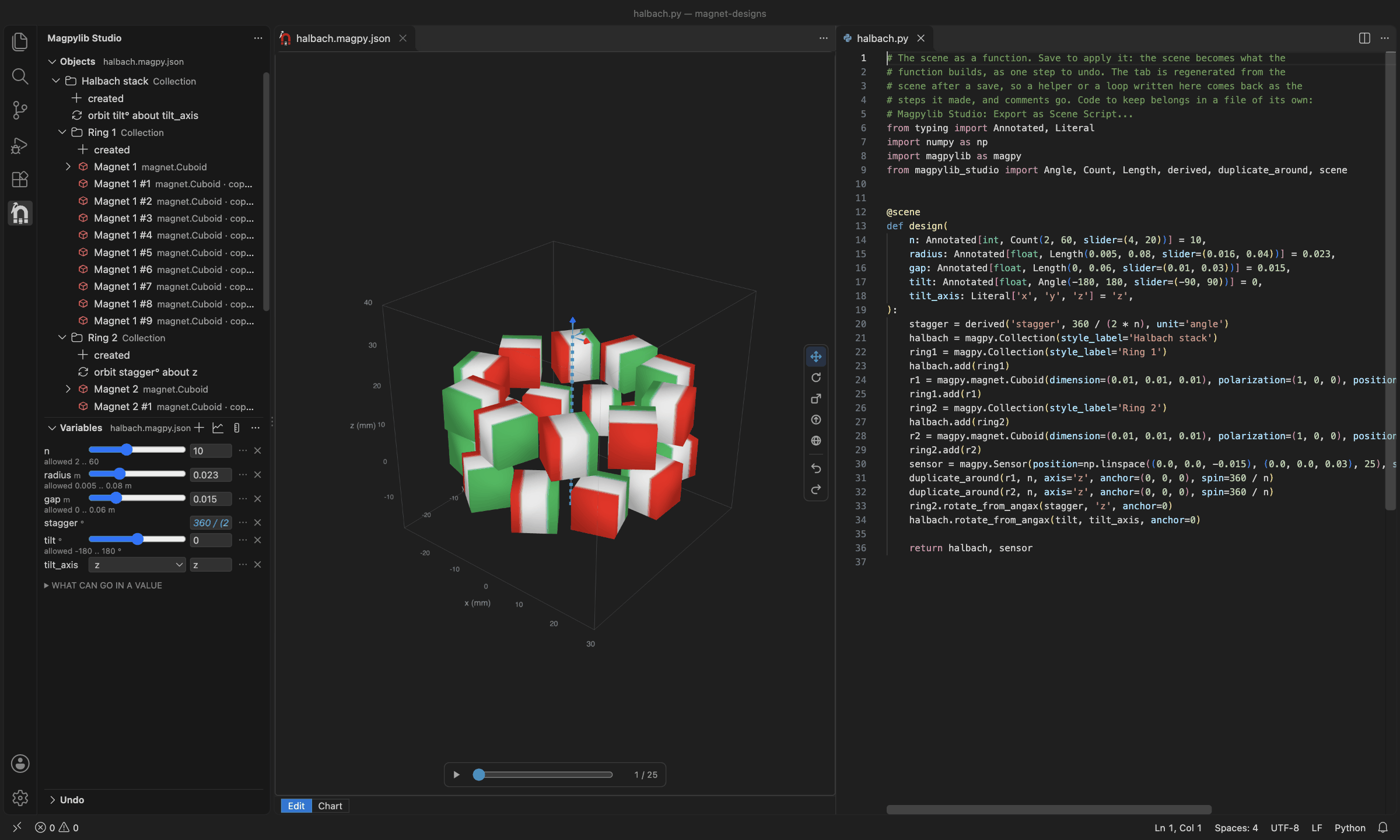Collapse the Objects section
This screenshot has width=1400, height=840.
(52, 61)
